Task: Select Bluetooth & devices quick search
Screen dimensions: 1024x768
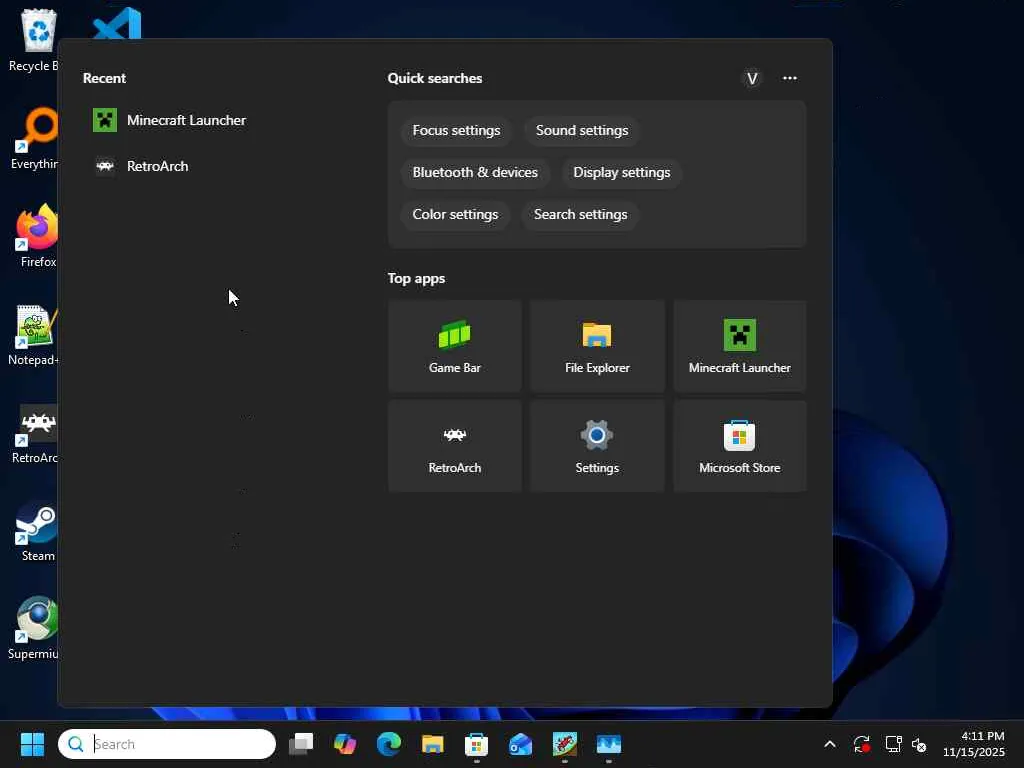Action: point(475,172)
